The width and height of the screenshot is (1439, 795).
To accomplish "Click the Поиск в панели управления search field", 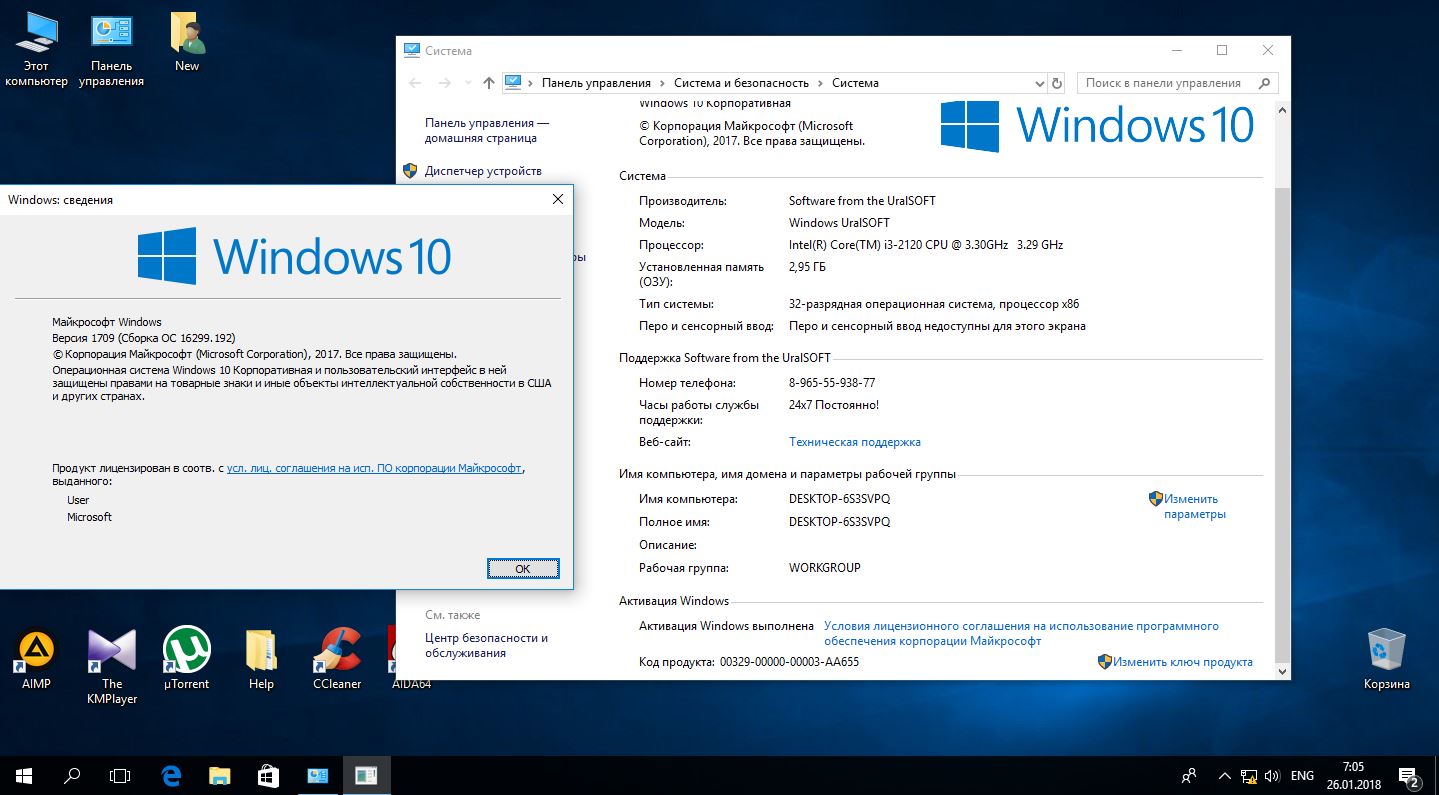I will pos(1170,83).
